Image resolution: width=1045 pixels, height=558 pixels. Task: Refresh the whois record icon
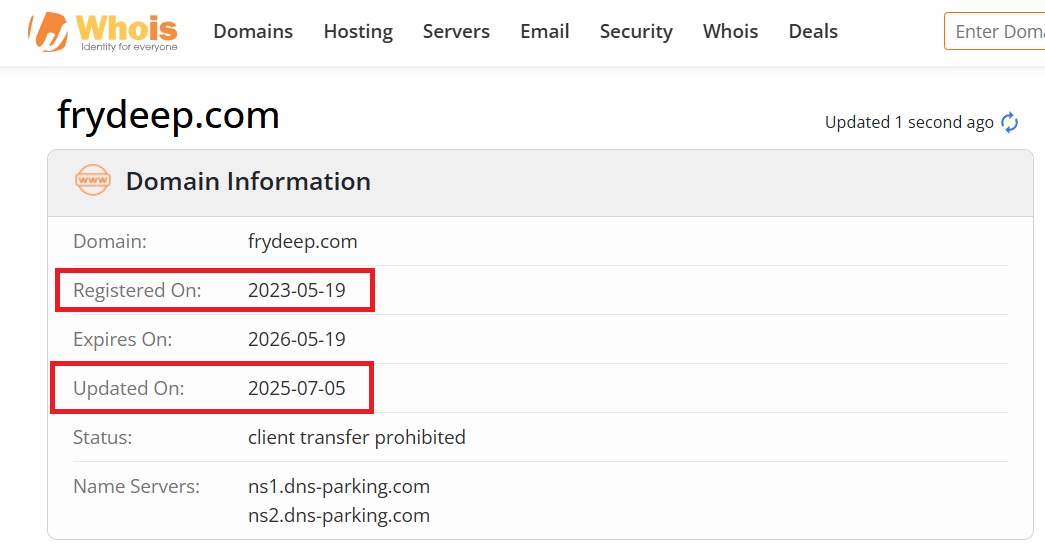pyautogui.click(x=1010, y=122)
